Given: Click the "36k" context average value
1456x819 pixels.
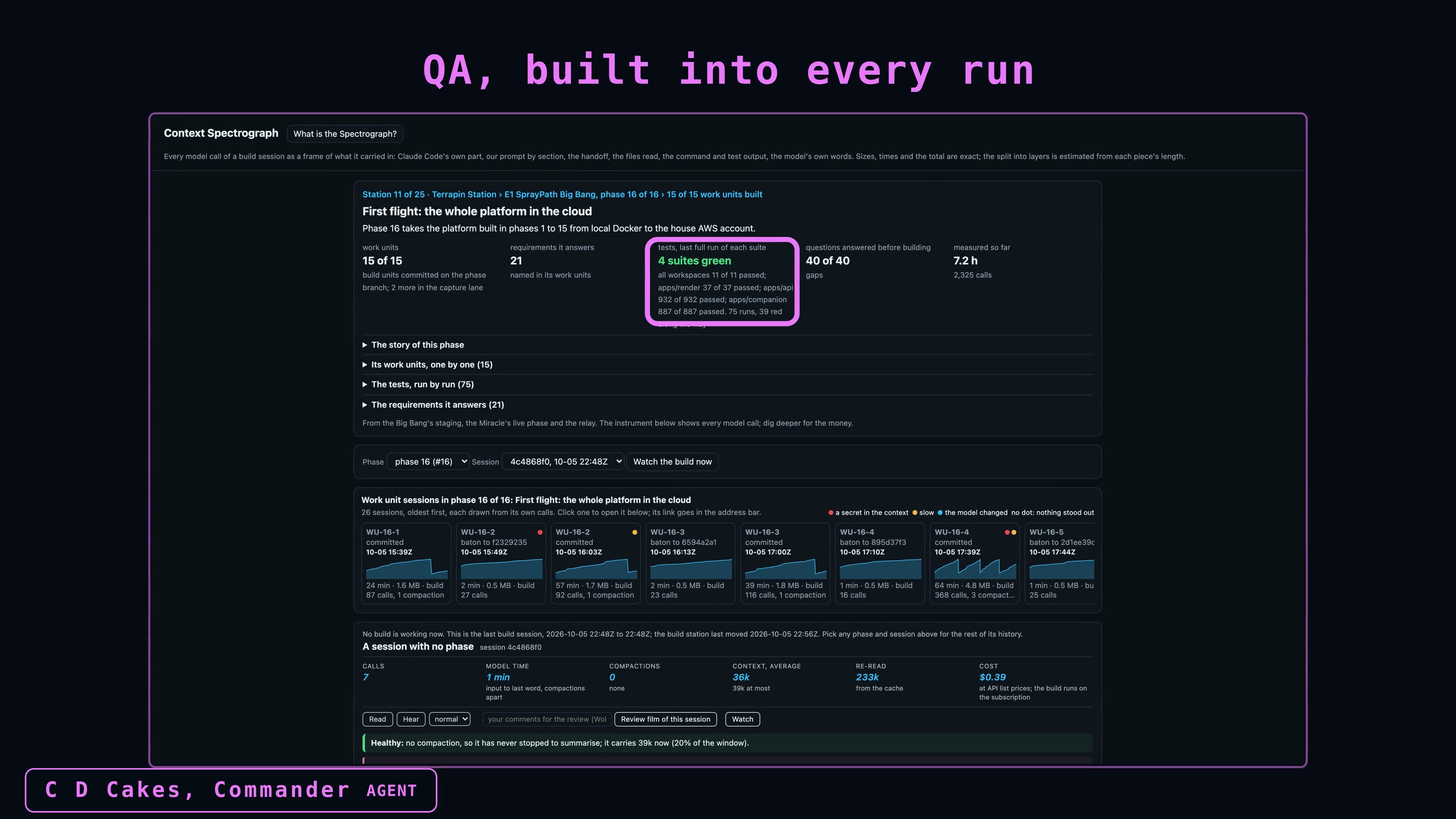Looking at the screenshot, I should pos(741,677).
